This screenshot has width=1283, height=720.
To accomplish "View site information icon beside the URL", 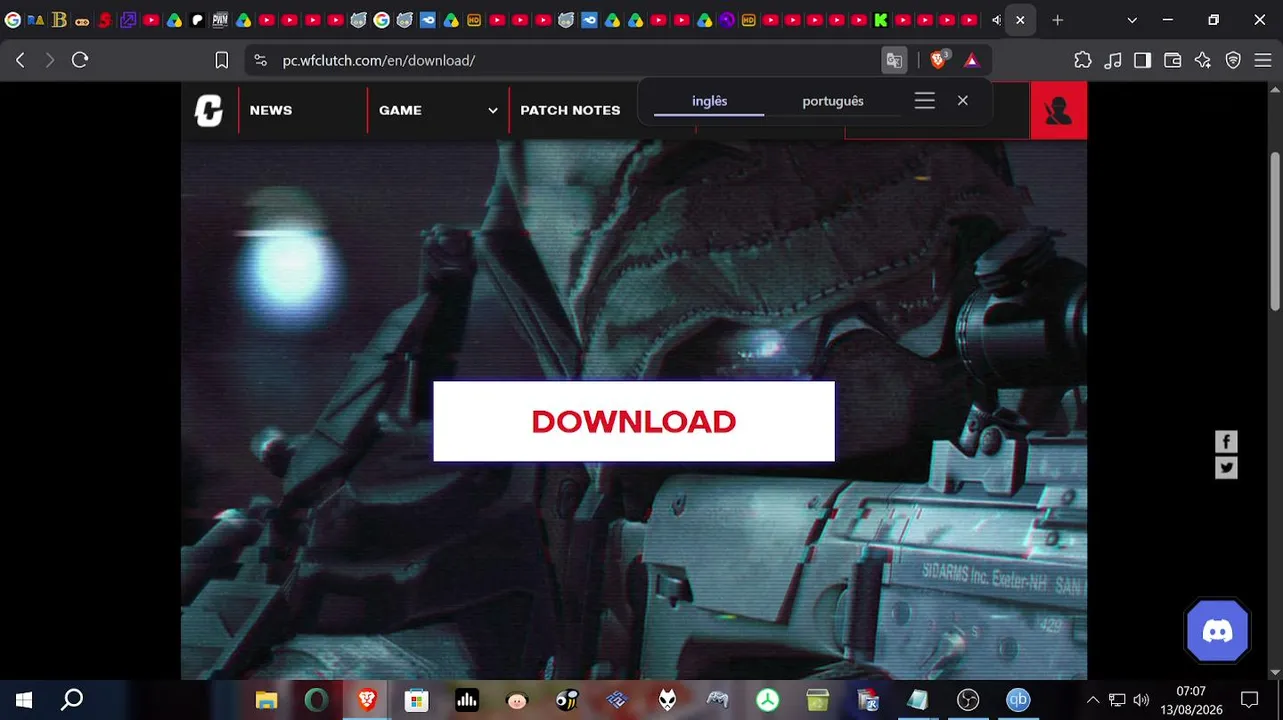I will pyautogui.click(x=261, y=60).
